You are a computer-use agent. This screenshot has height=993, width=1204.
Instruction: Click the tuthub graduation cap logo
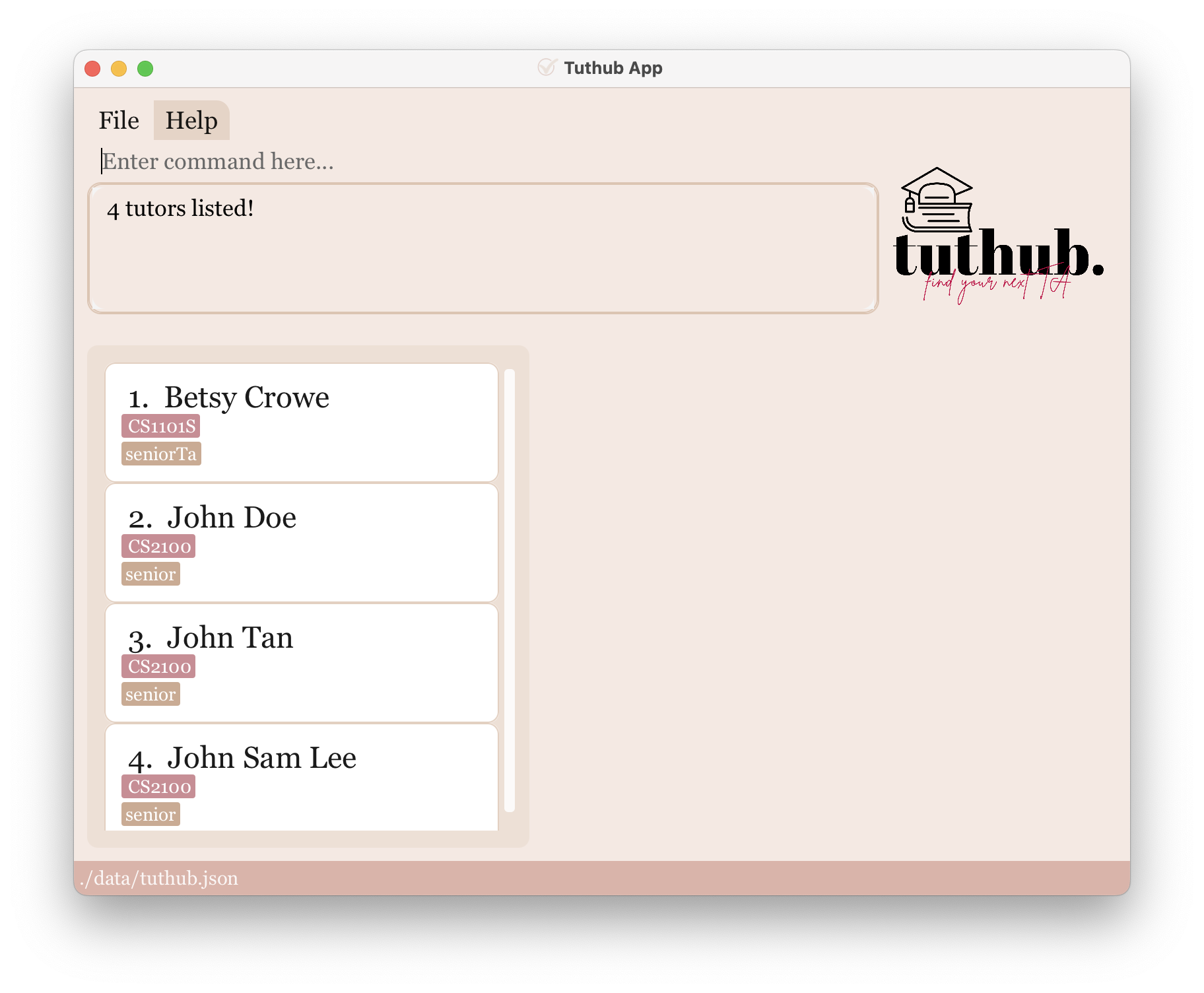(999, 234)
